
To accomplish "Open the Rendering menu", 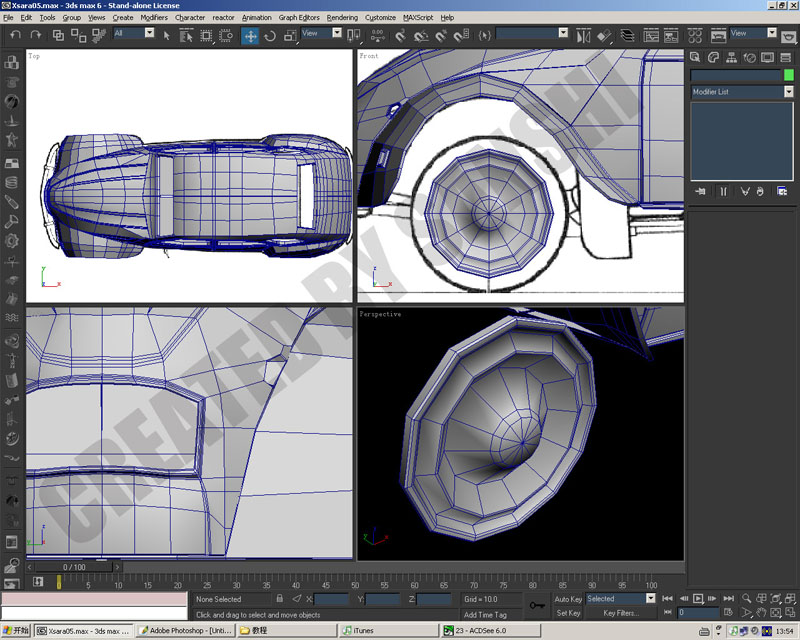I will 342,17.
